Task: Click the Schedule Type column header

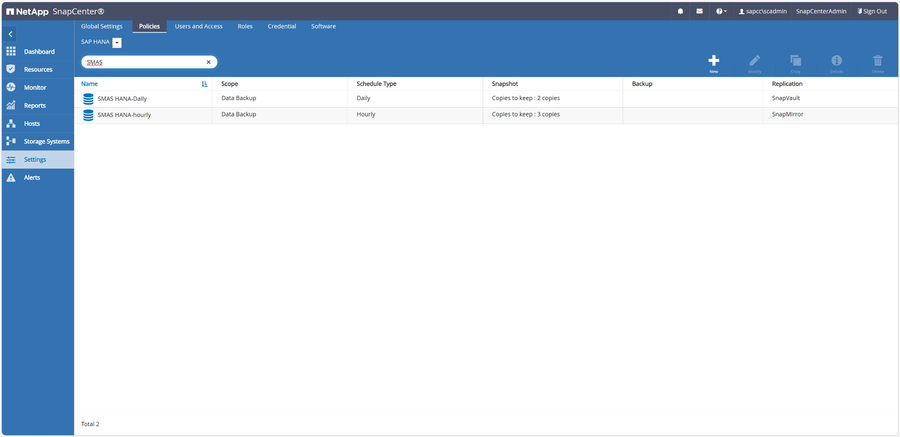Action: click(377, 84)
